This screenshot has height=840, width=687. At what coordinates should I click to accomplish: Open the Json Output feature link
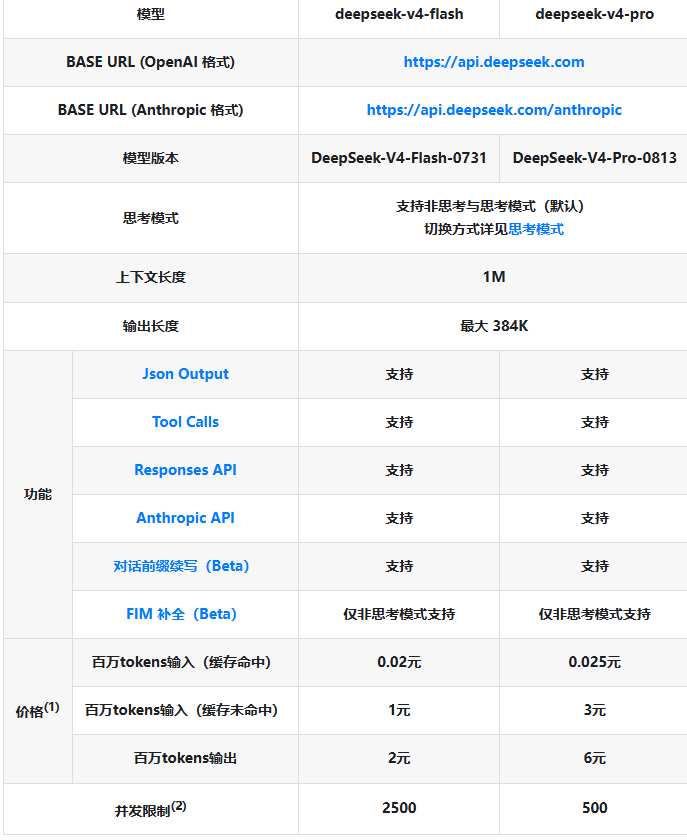tap(185, 374)
